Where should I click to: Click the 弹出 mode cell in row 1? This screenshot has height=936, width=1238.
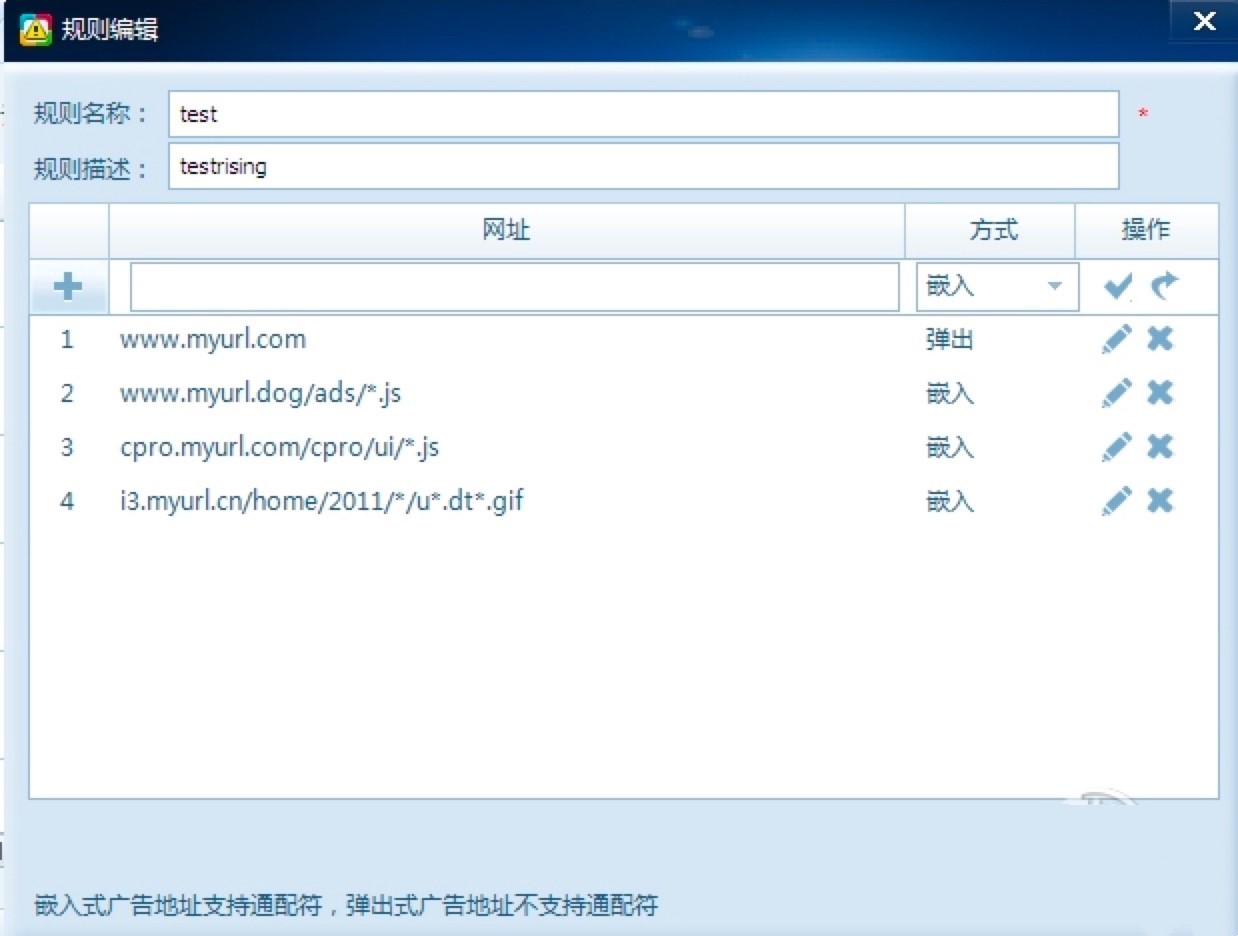pyautogui.click(x=950, y=340)
